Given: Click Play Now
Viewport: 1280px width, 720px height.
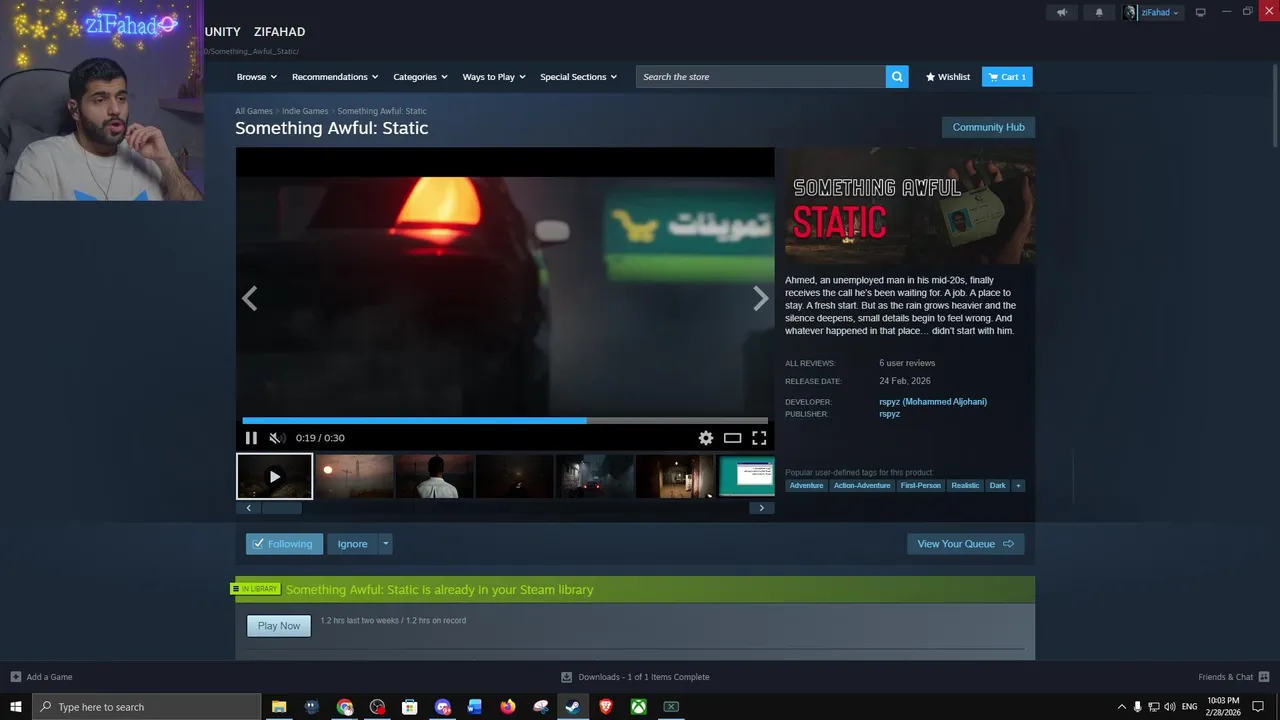Looking at the screenshot, I should [x=279, y=626].
